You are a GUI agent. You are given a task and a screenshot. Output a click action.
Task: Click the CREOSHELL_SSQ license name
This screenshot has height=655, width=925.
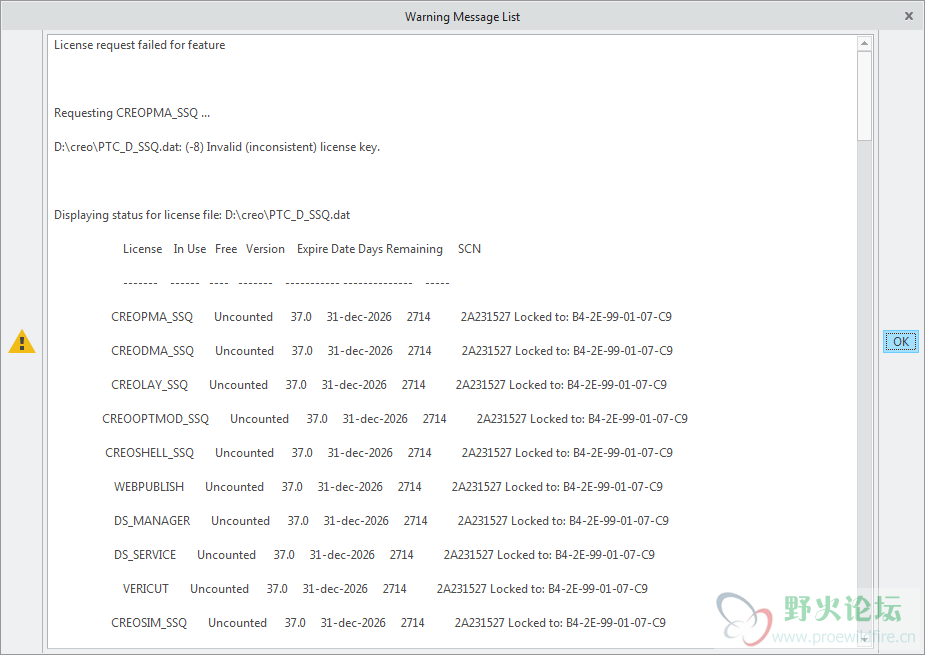149,453
